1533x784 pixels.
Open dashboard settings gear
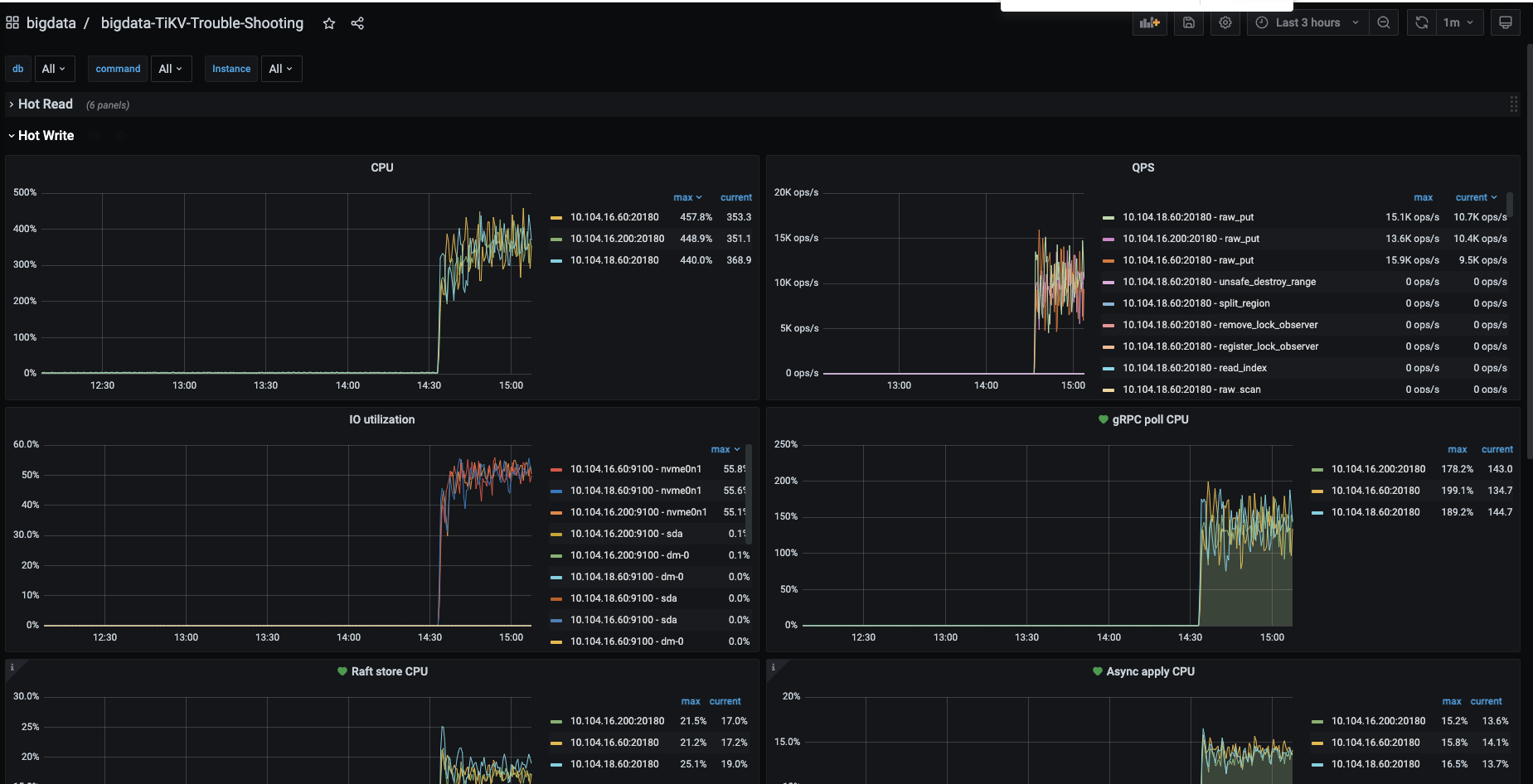pyautogui.click(x=1225, y=22)
